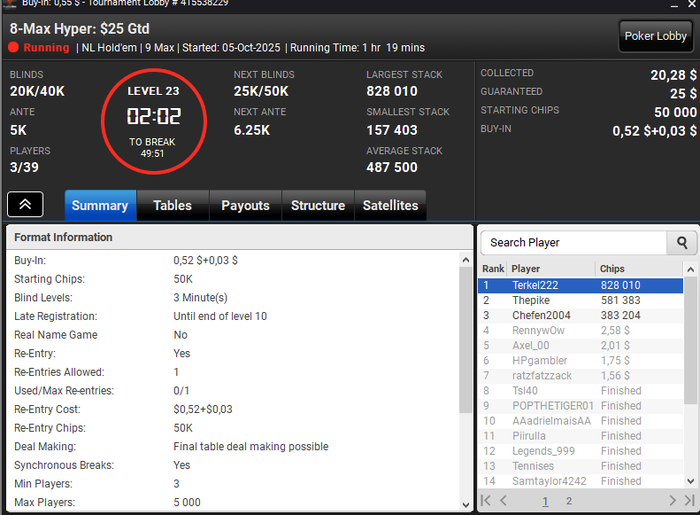Go to previous page of player list
Screen dimensions: 700x515
pos(504,501)
